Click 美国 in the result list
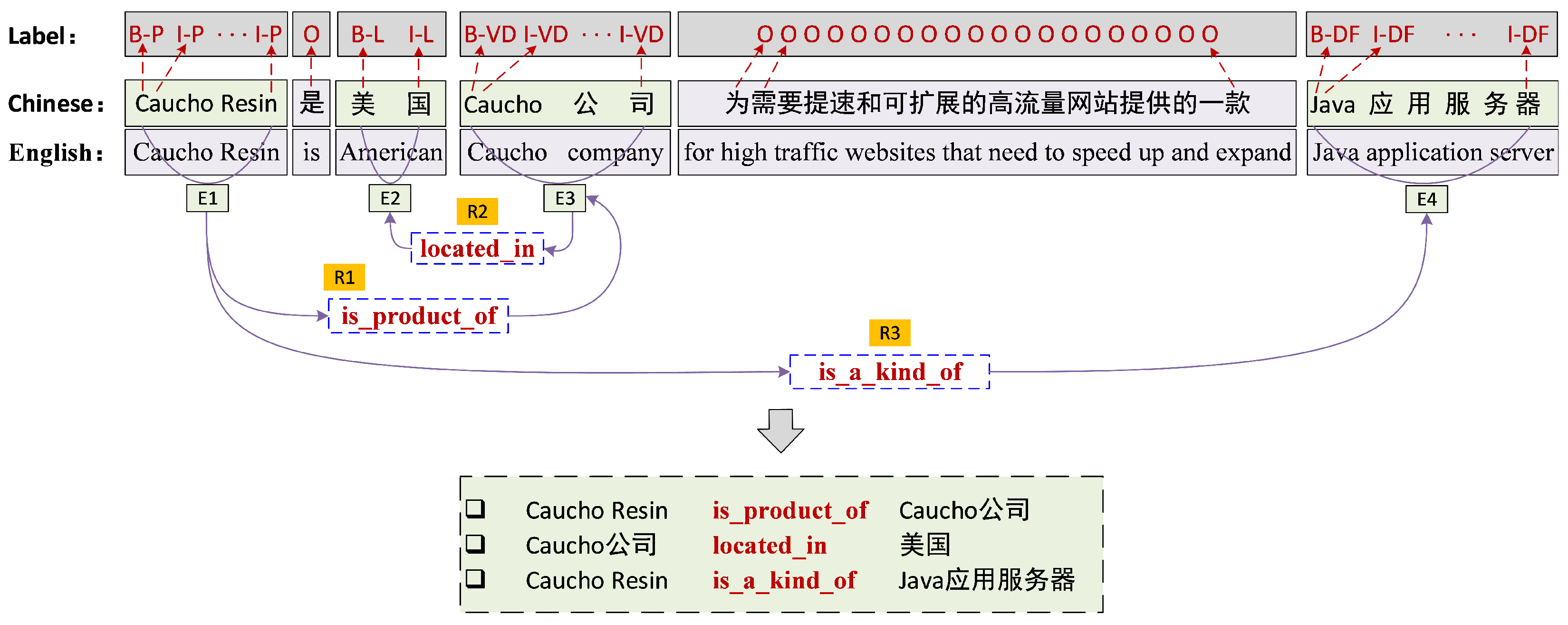The image size is (1568, 625). point(924,545)
